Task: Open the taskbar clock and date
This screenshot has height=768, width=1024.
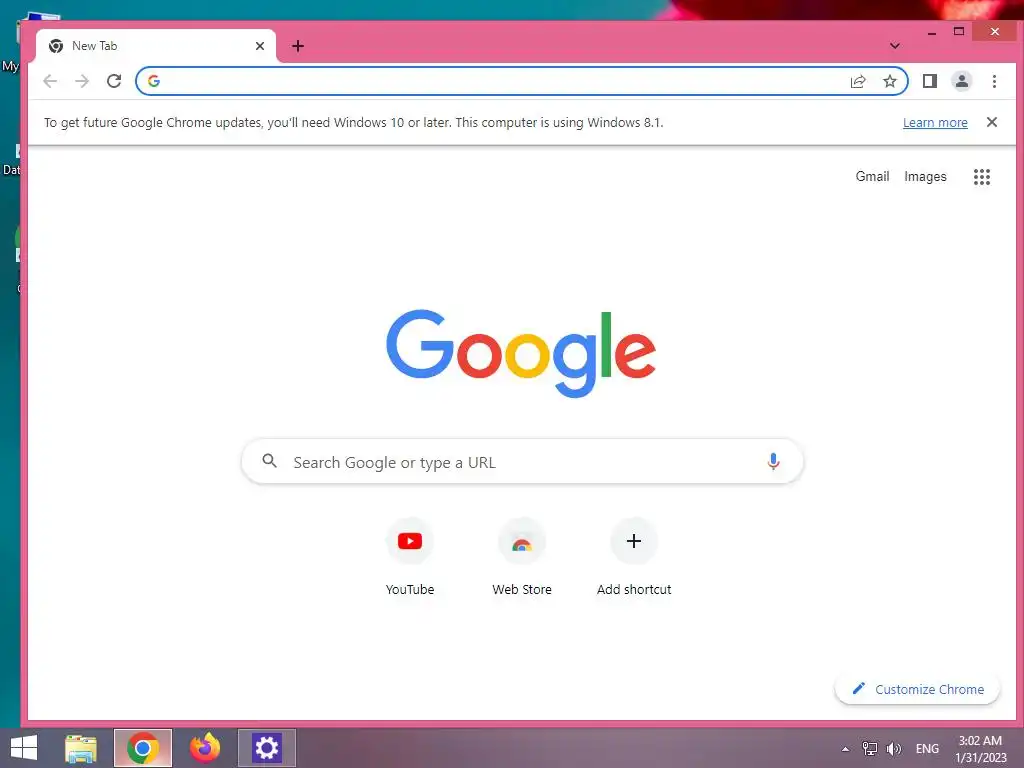Action: click(x=980, y=749)
